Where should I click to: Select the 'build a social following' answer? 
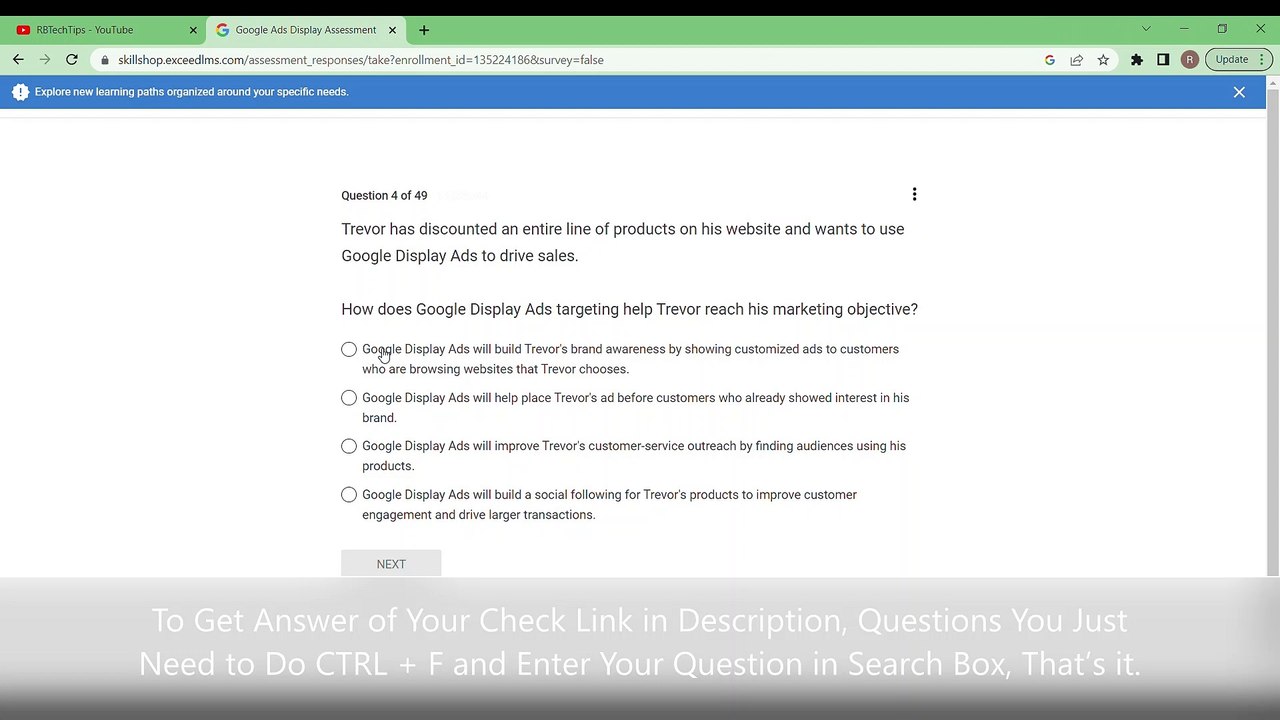click(349, 495)
